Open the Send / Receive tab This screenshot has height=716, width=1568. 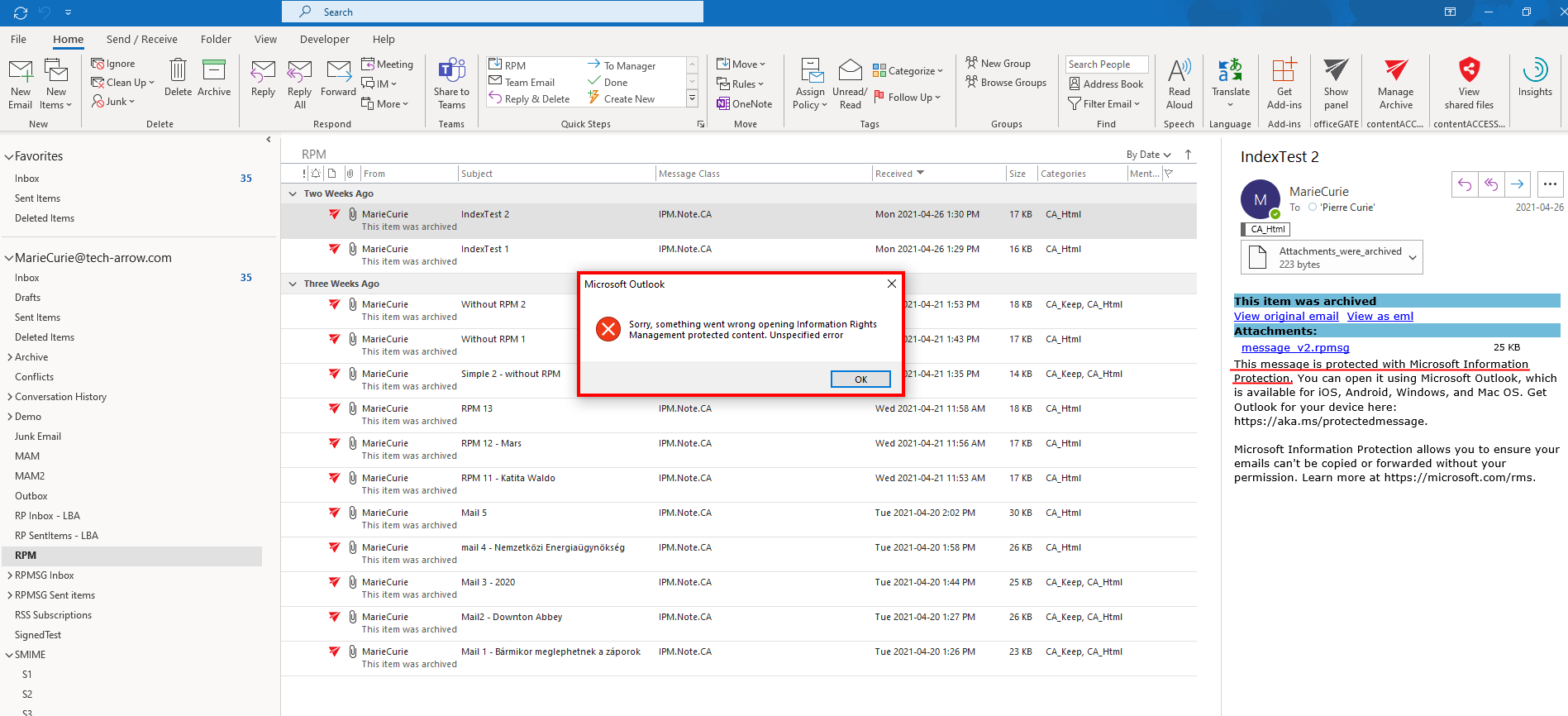141,39
